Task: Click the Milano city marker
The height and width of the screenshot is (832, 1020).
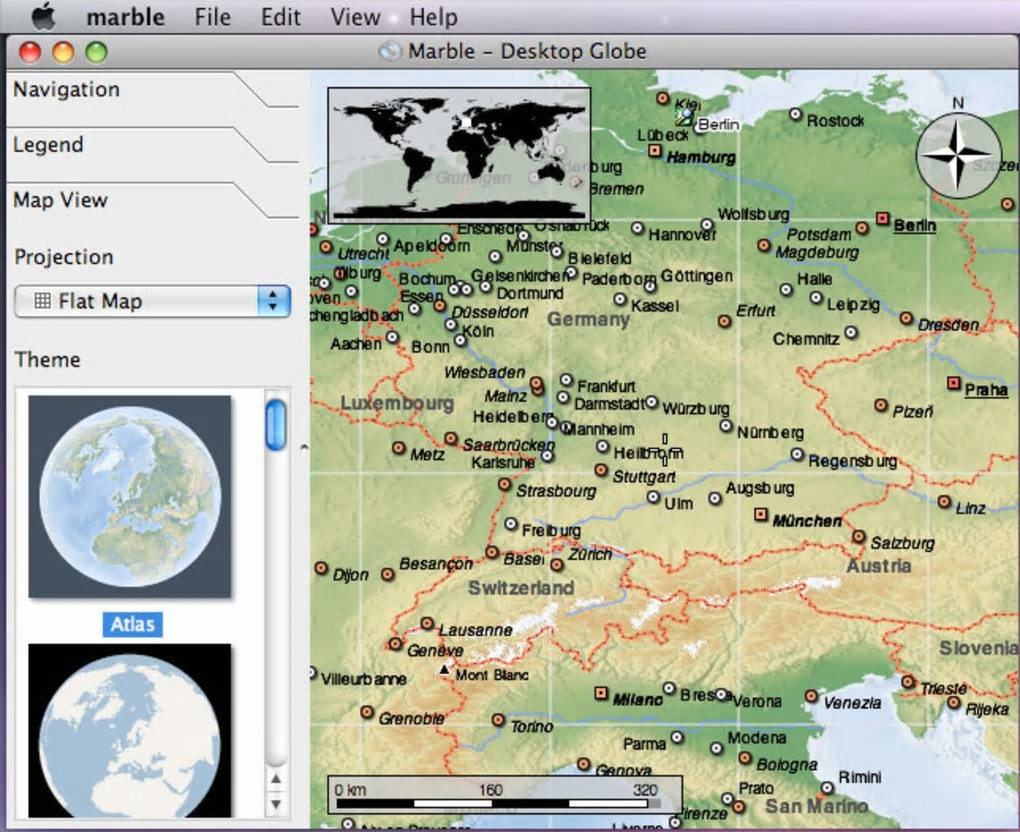Action: (601, 692)
